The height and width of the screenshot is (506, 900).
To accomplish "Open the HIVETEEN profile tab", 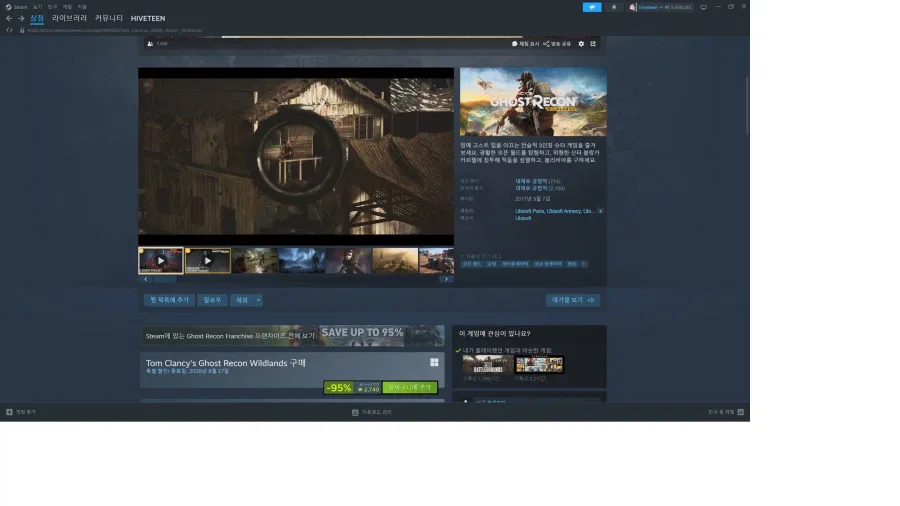I will tap(148, 18).
